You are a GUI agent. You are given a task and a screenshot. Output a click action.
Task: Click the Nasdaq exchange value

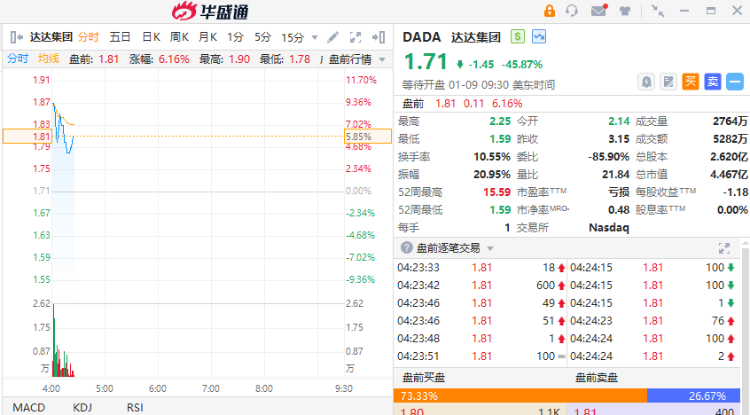tap(608, 228)
